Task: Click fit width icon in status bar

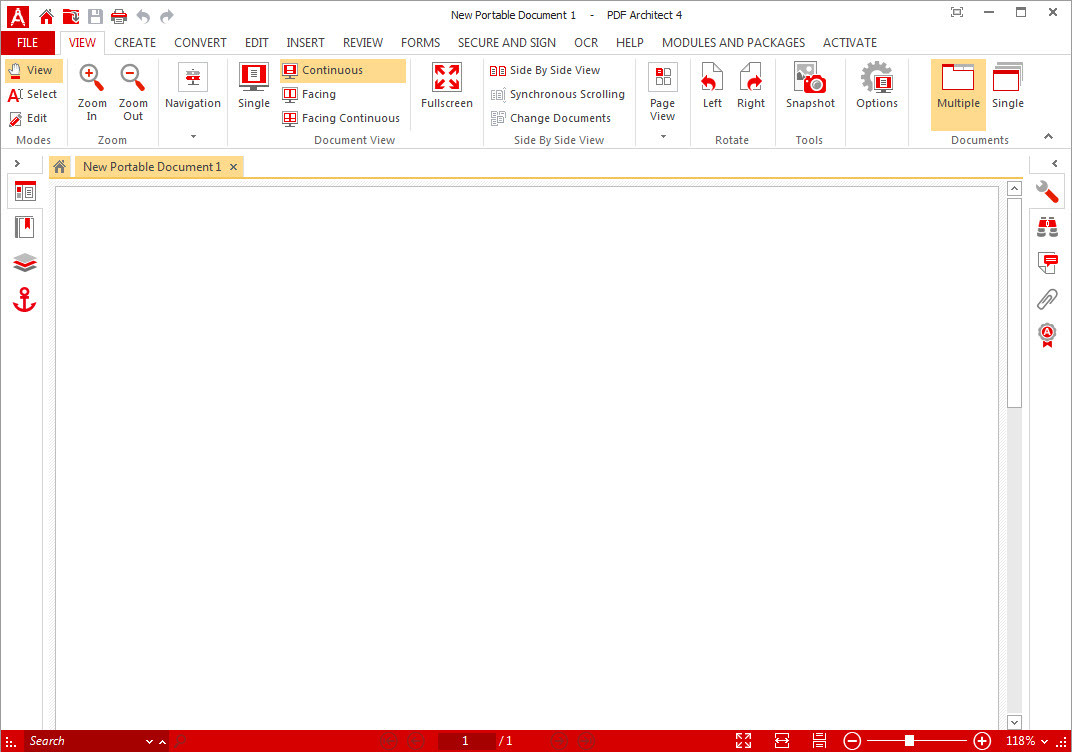Action: [x=781, y=740]
